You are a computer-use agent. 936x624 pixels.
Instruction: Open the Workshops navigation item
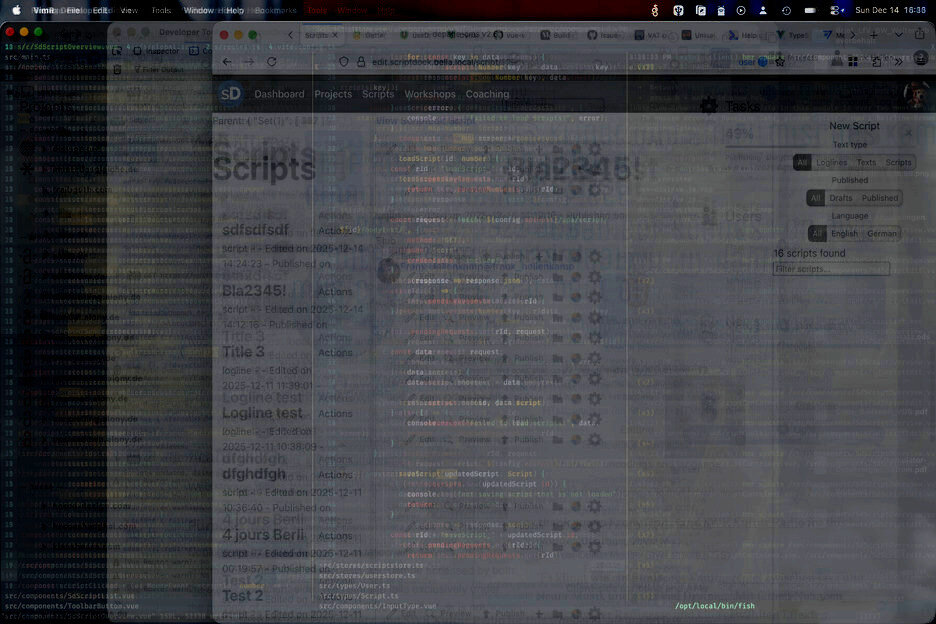430,94
